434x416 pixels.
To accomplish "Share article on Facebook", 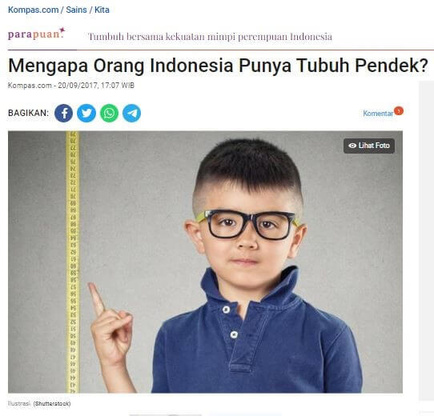I will click(x=64, y=113).
